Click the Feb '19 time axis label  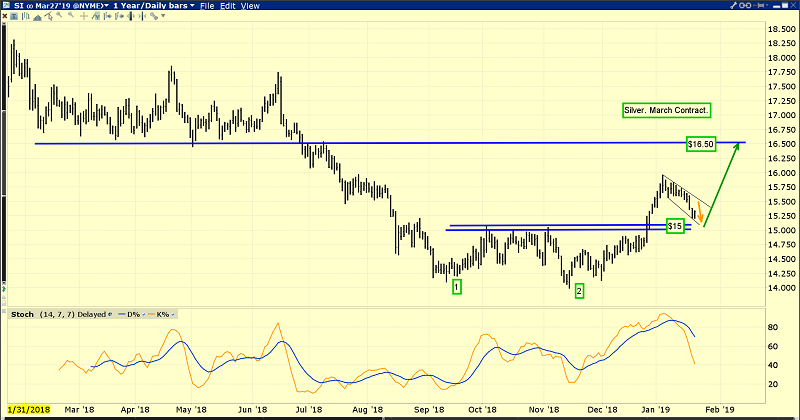(719, 410)
